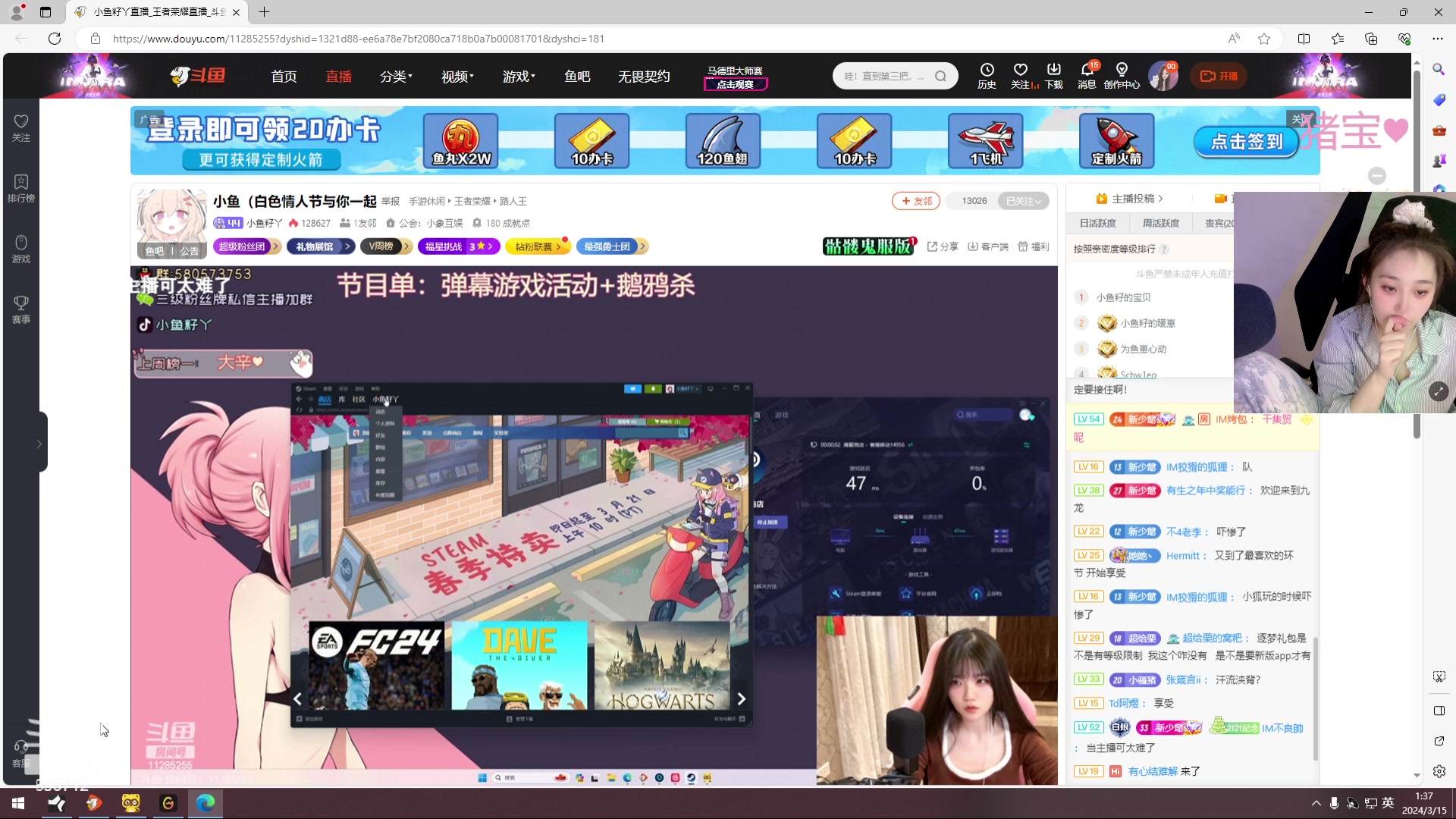This screenshot has width=1456, height=819.
Task: Open the 历史 watch history icon
Action: tap(986, 76)
